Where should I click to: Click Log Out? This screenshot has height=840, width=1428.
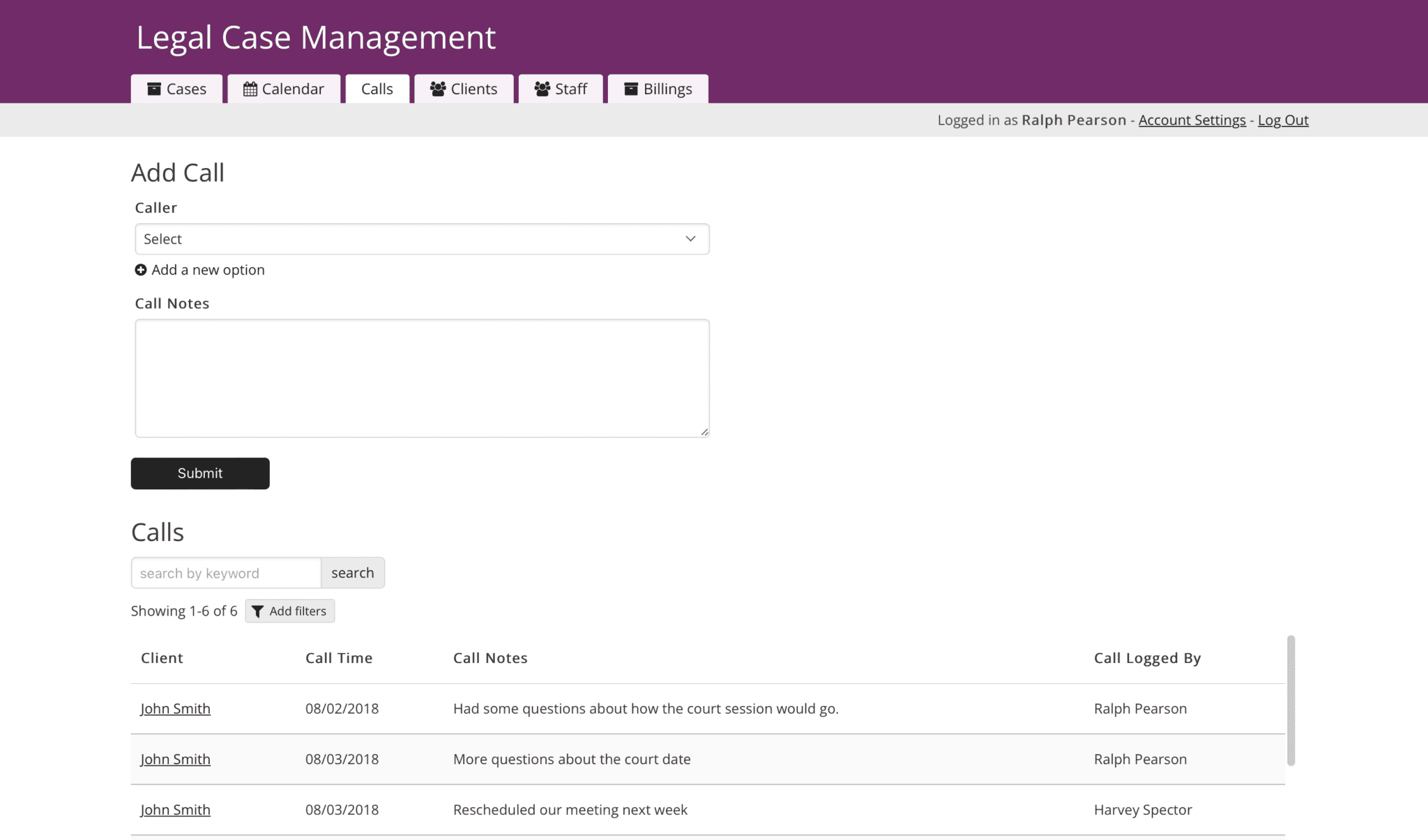point(1282,120)
